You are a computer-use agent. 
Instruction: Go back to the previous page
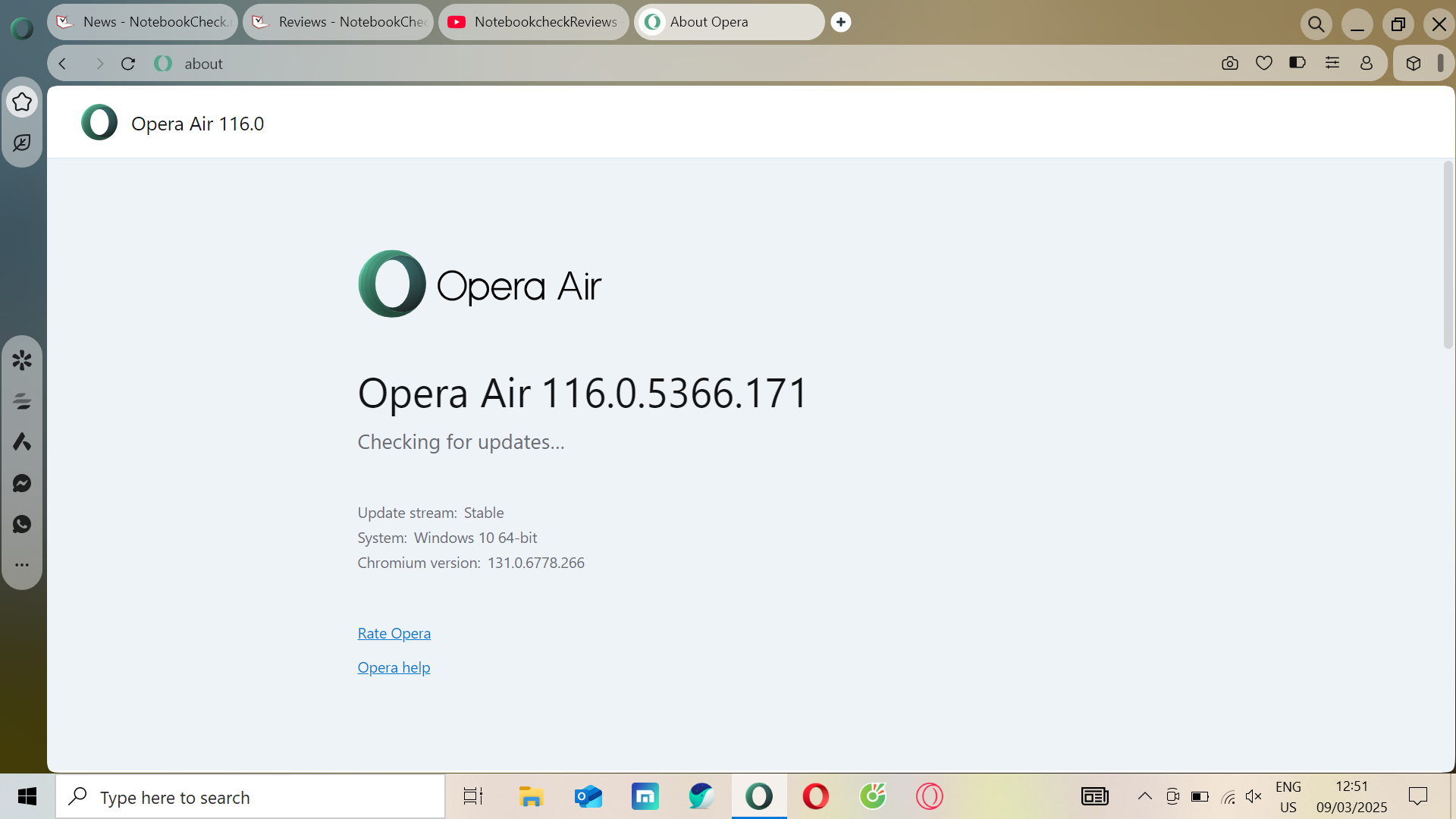pyautogui.click(x=63, y=64)
